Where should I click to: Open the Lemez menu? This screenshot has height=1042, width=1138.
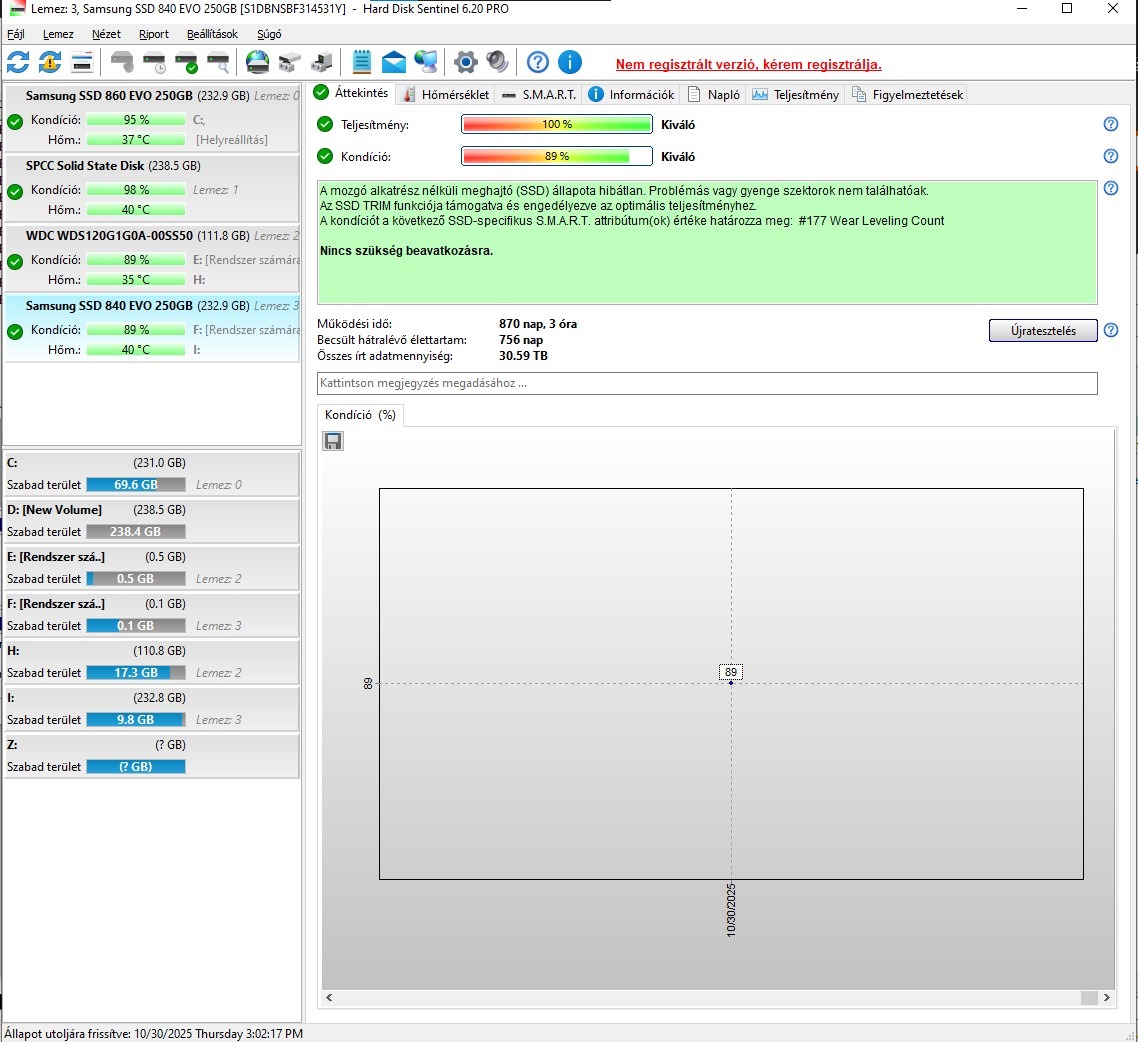coord(58,34)
